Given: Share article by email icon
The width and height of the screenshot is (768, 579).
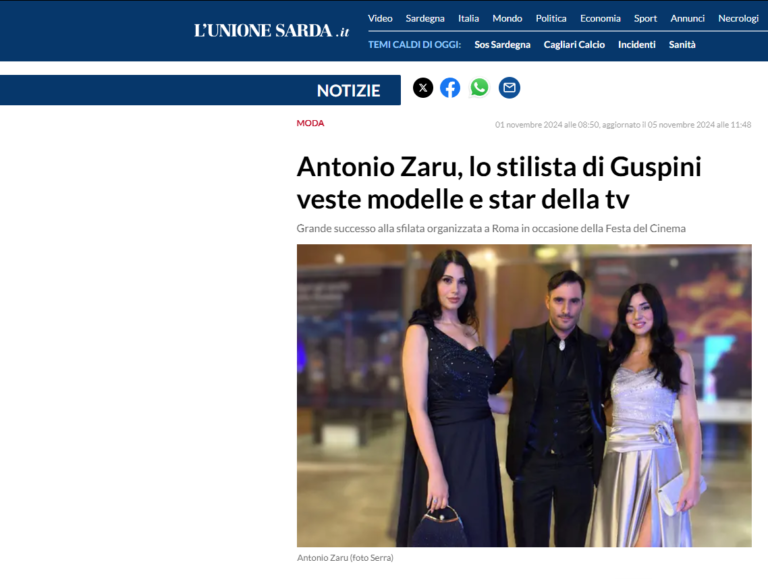Looking at the screenshot, I should [509, 88].
